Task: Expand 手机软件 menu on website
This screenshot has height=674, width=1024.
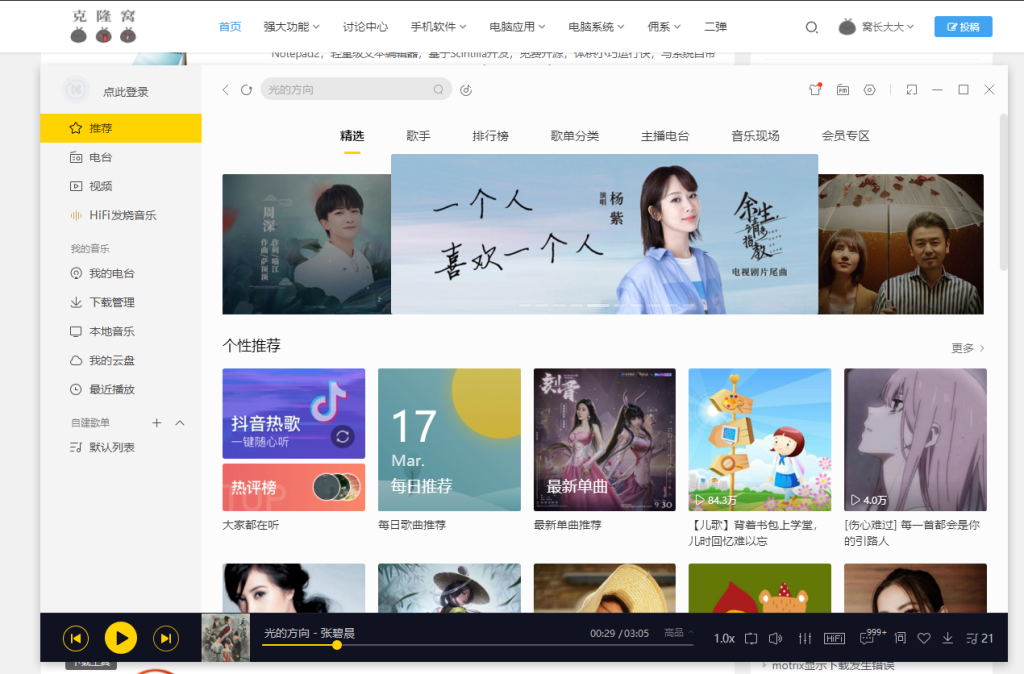Action: [x=438, y=27]
